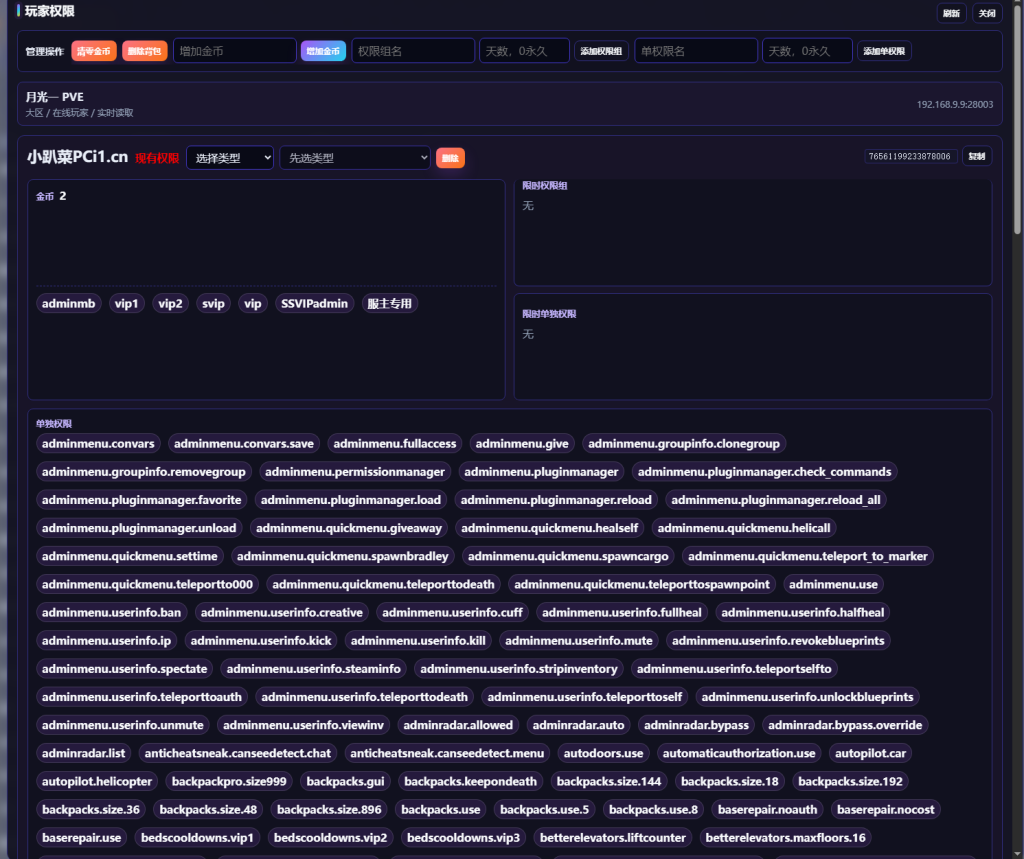
Task: Click the adminmenu.permissionmanager chip
Action: 355,472
